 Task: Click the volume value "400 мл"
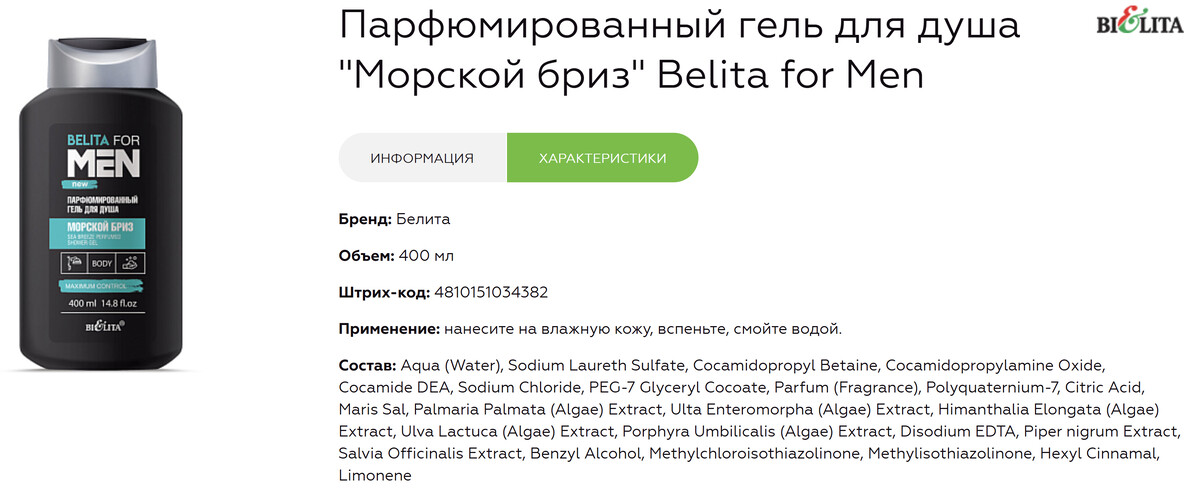(x=426, y=255)
